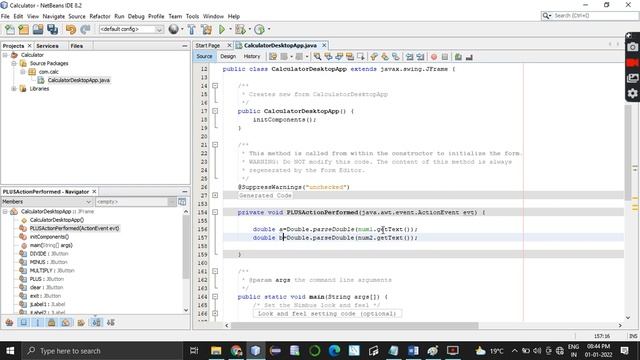This screenshot has width=640, height=360.
Task: Click the horizontal scrollbar of the editor
Action: [354, 325]
